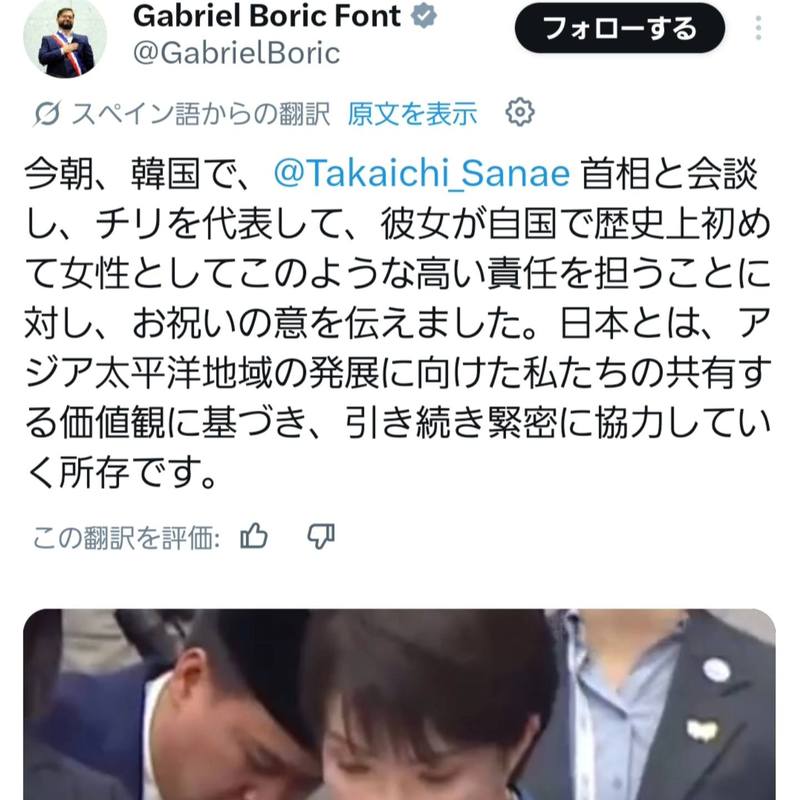Click the round lapel pin in the photo
This screenshot has width=800, height=800.
(716, 669)
